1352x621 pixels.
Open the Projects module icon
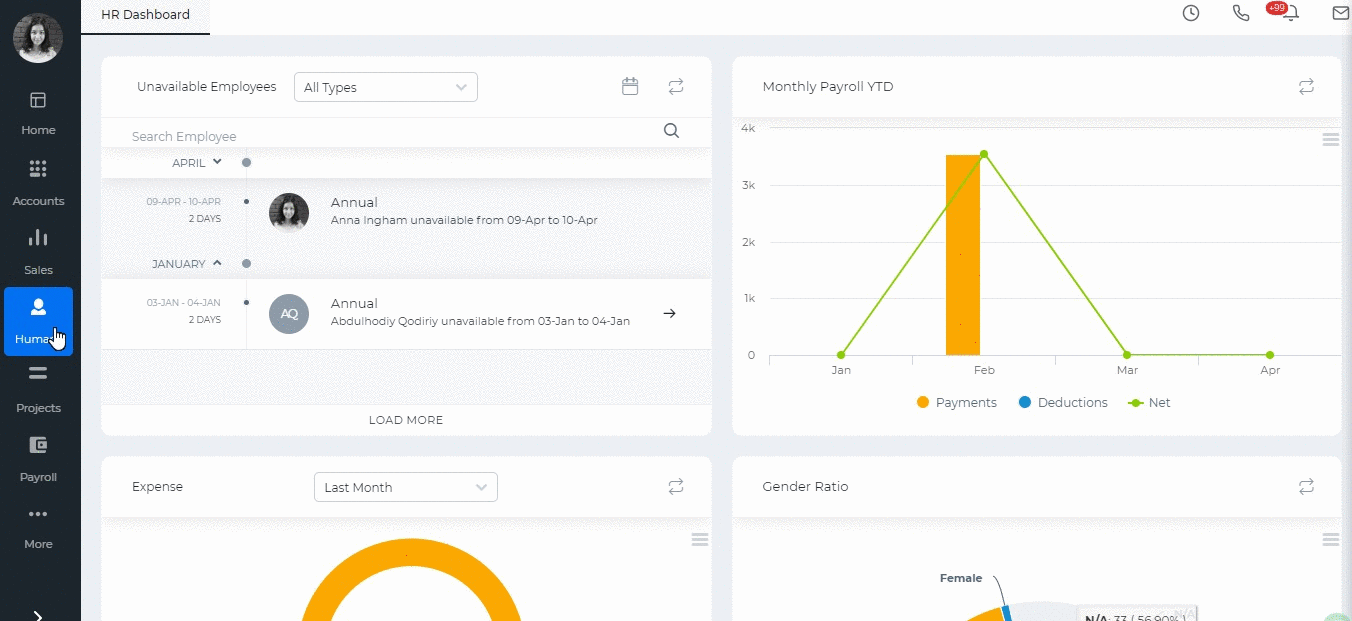[x=38, y=374]
